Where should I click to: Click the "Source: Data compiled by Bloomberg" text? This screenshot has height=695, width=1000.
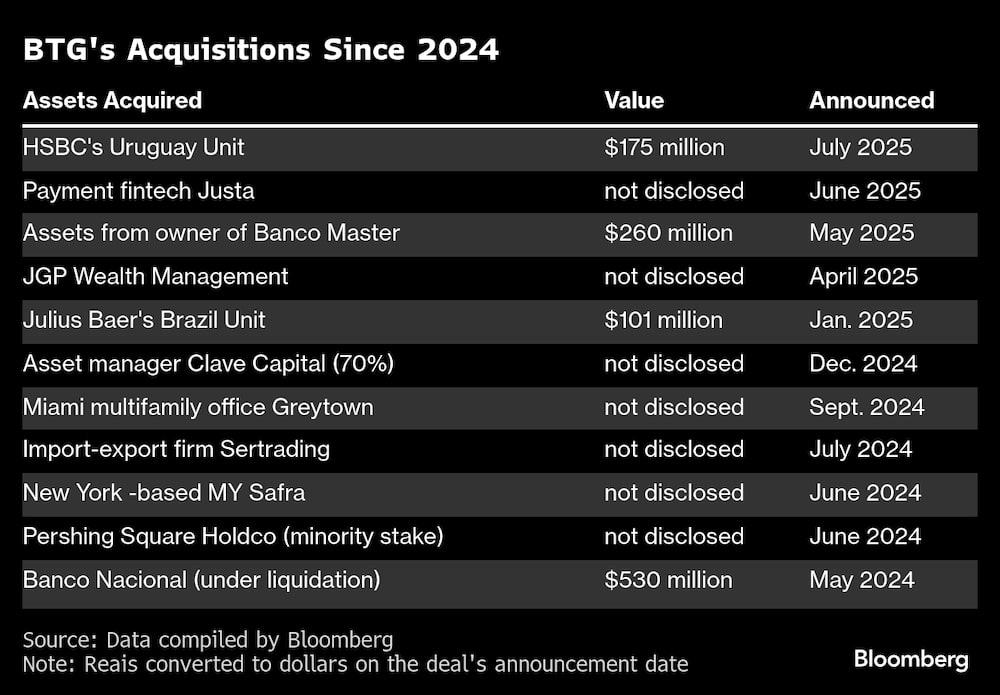[x=208, y=640]
